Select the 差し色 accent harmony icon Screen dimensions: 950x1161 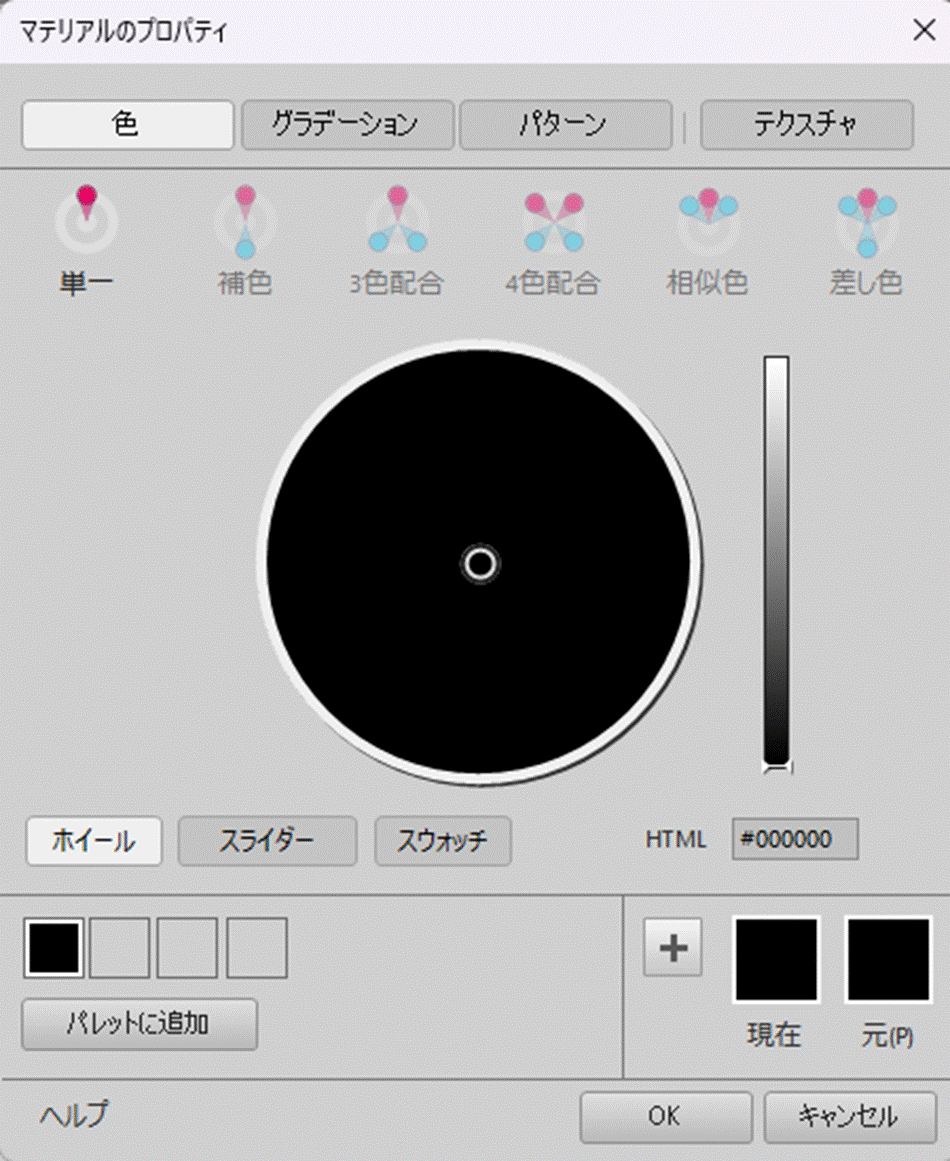pyautogui.click(x=867, y=221)
